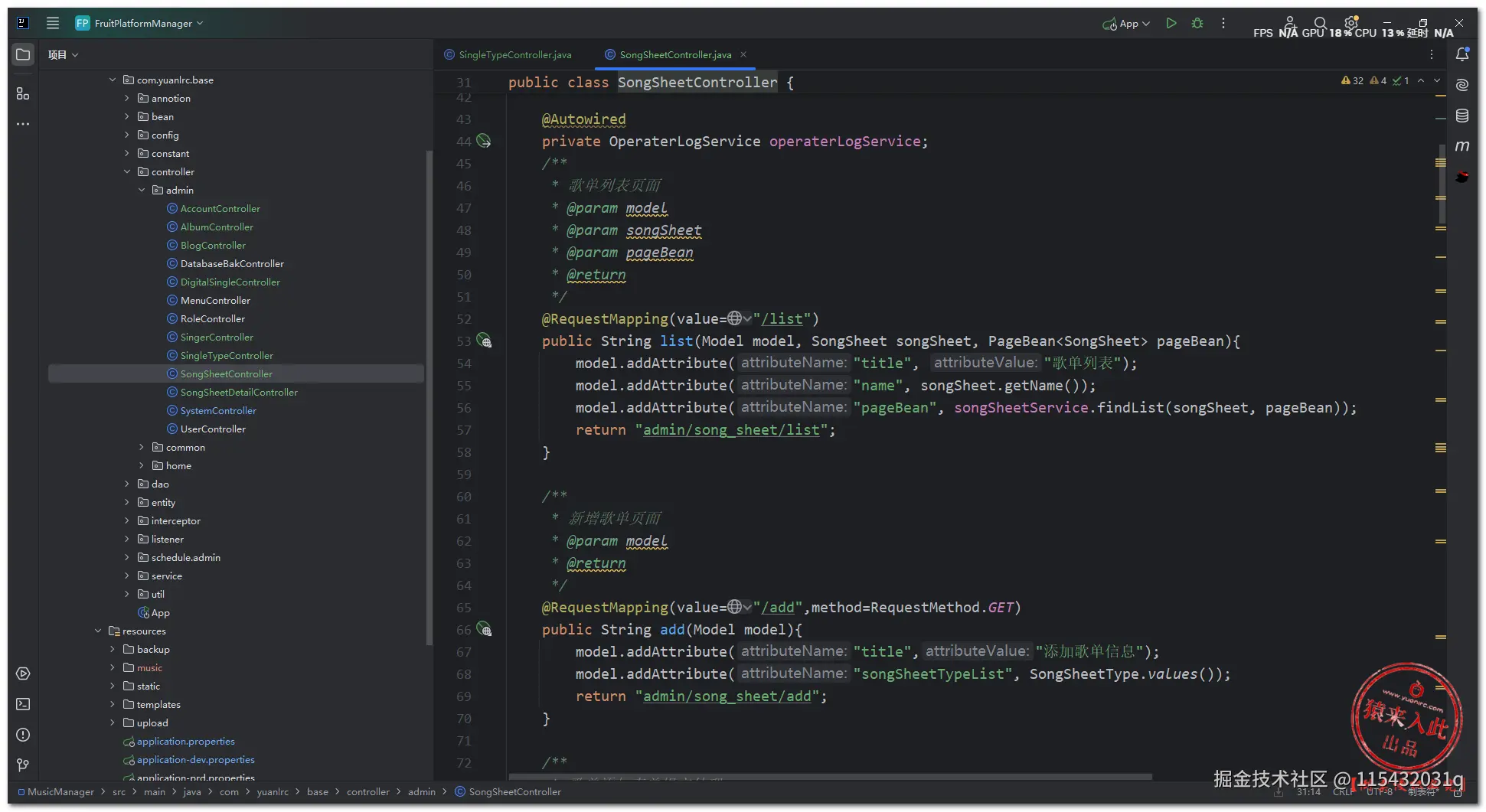1486x812 pixels.
Task: Collapse the controller package
Action: pos(127,171)
